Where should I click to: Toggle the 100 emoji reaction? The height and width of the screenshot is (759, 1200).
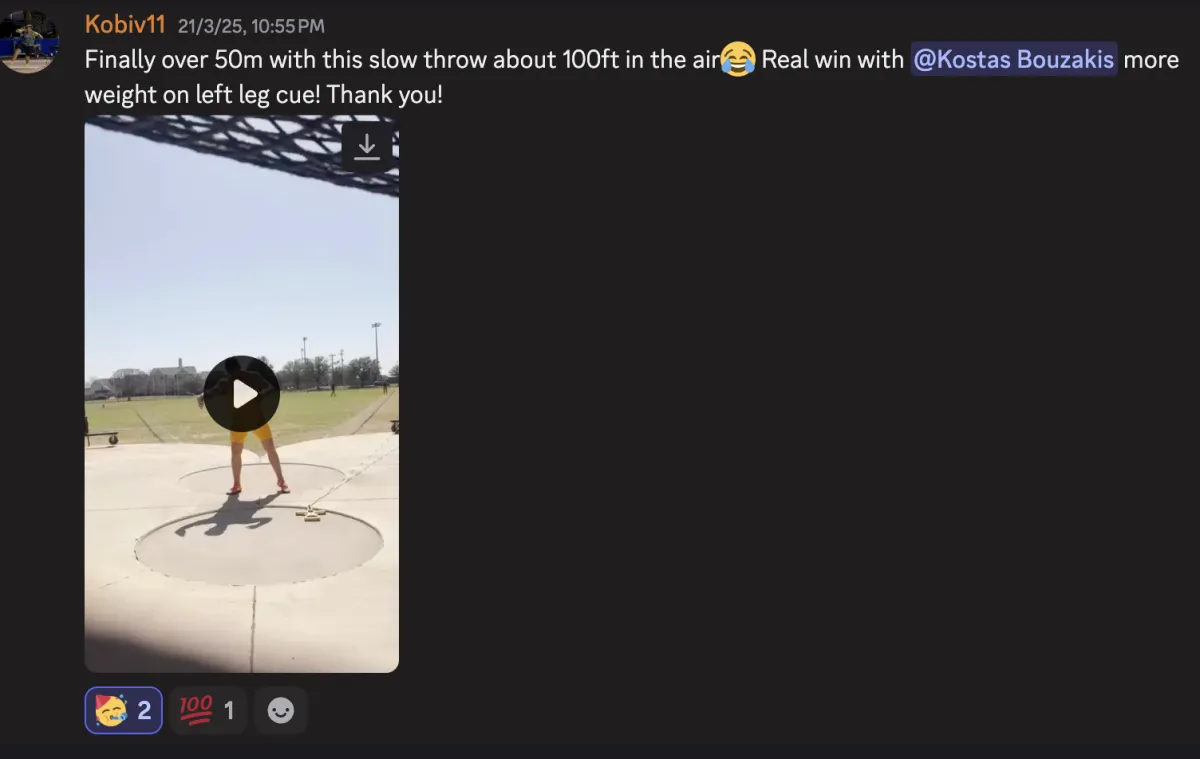click(208, 711)
